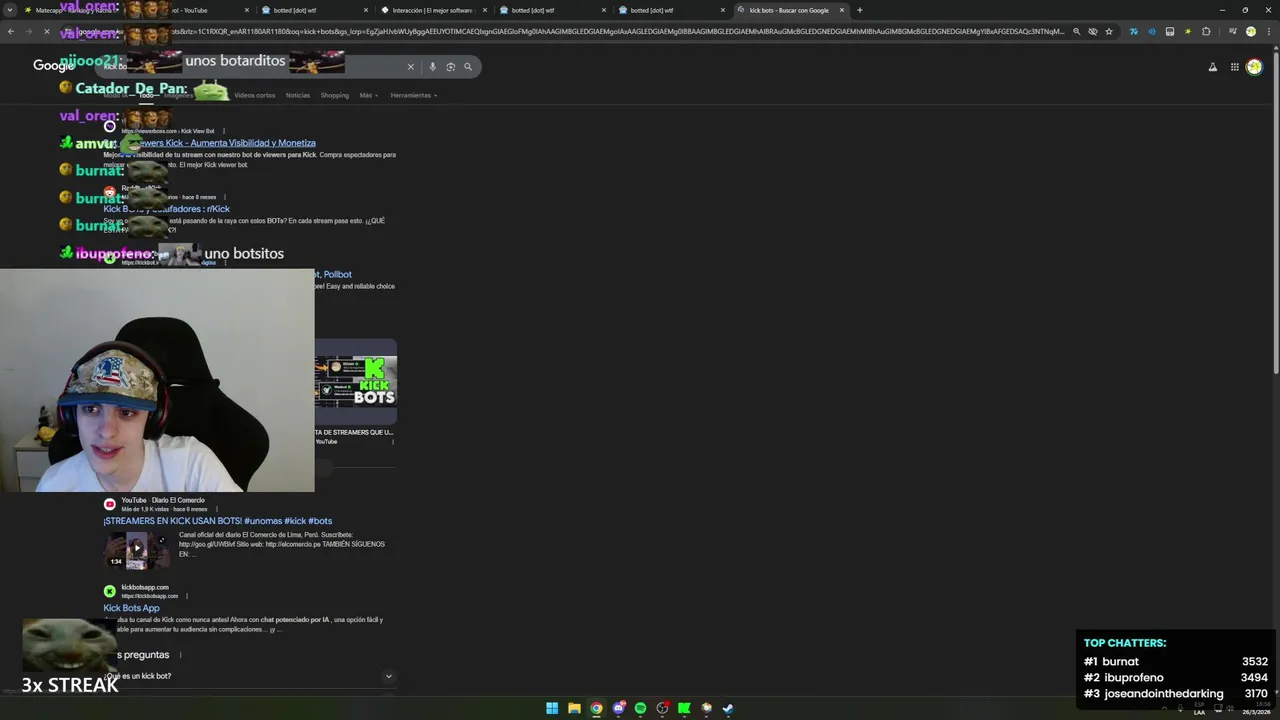The image size is (1280, 720).
Task: Open the Videos cortos search filter
Action: (254, 95)
